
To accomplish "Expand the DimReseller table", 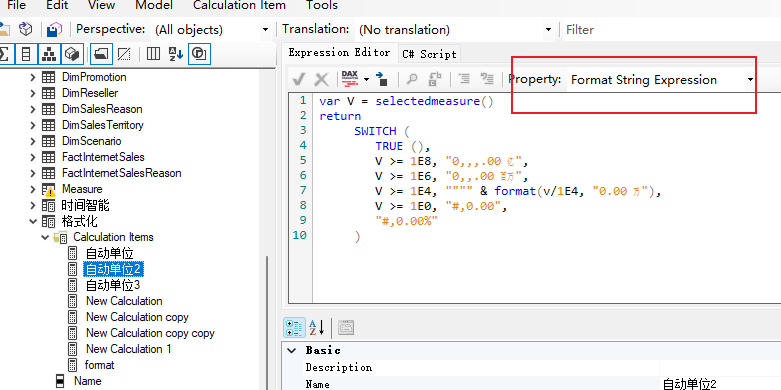I will 33,93.
